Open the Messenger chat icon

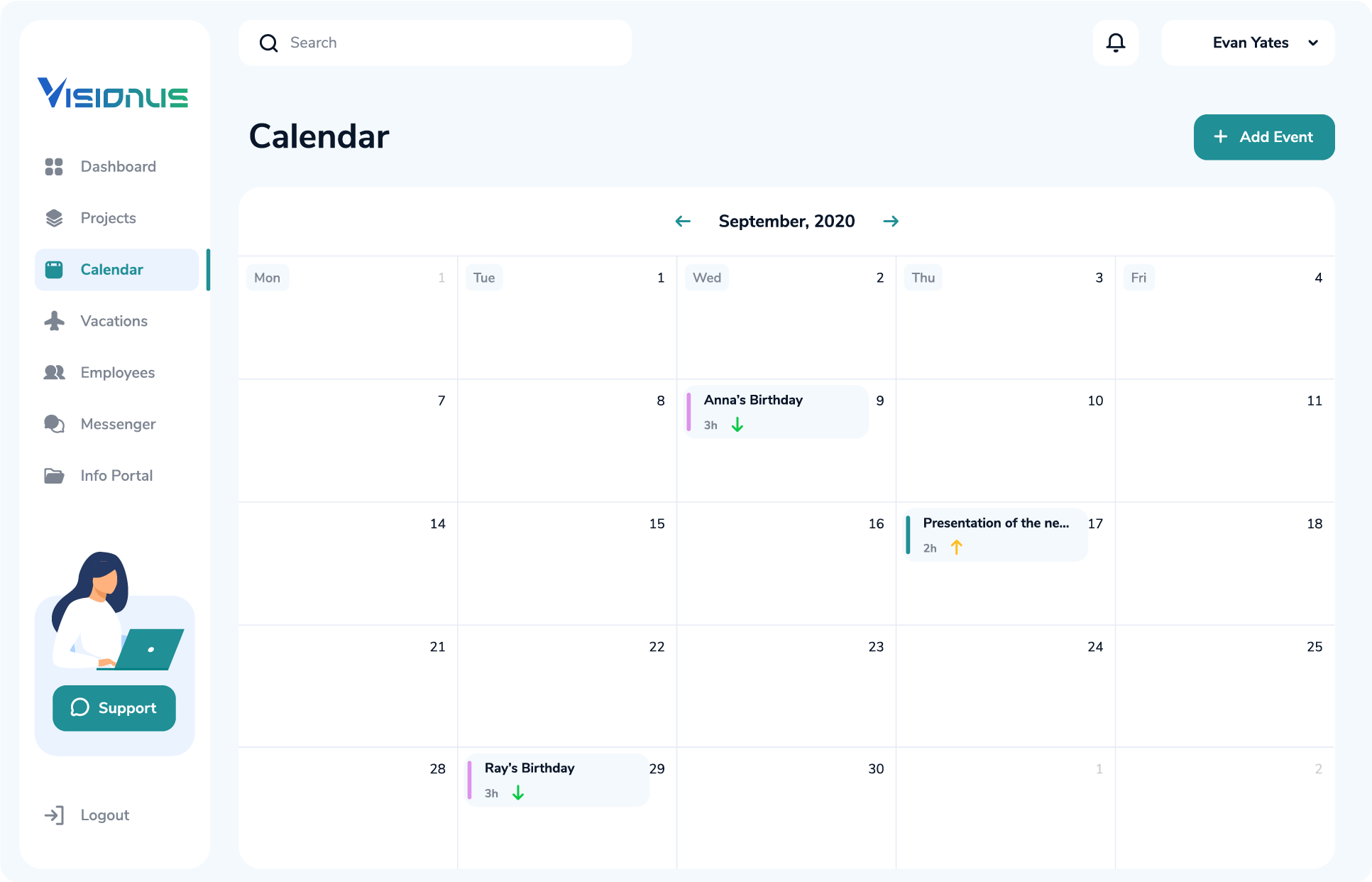tap(54, 424)
